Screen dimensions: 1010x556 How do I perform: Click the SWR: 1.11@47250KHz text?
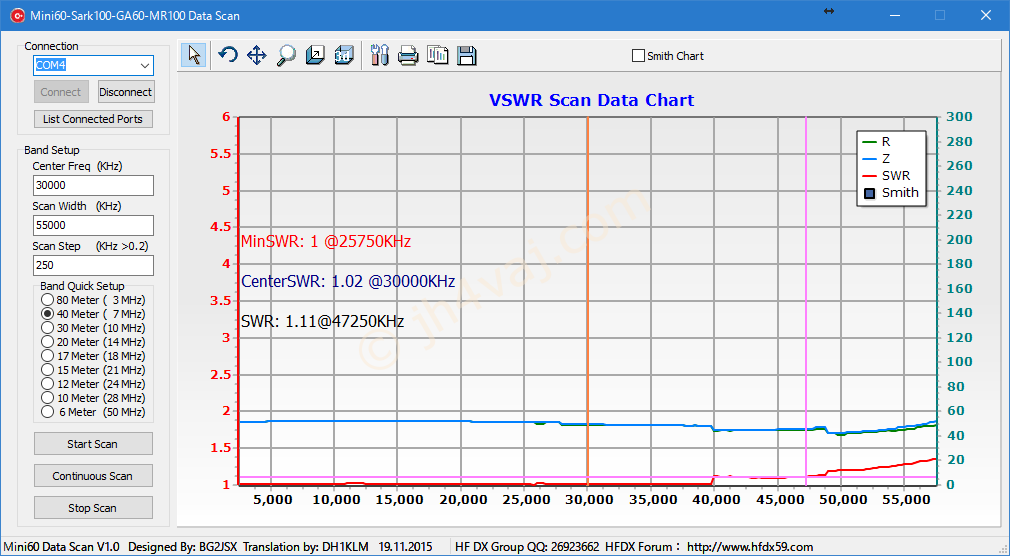pyautogui.click(x=322, y=321)
